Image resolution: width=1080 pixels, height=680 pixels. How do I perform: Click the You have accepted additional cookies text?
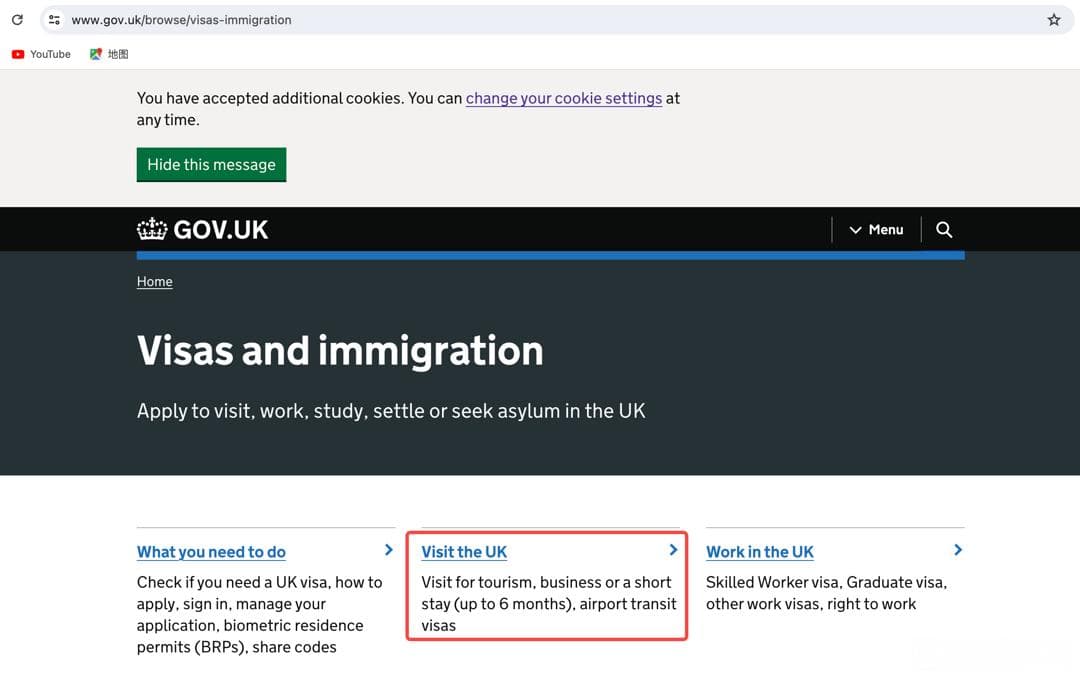tap(408, 109)
